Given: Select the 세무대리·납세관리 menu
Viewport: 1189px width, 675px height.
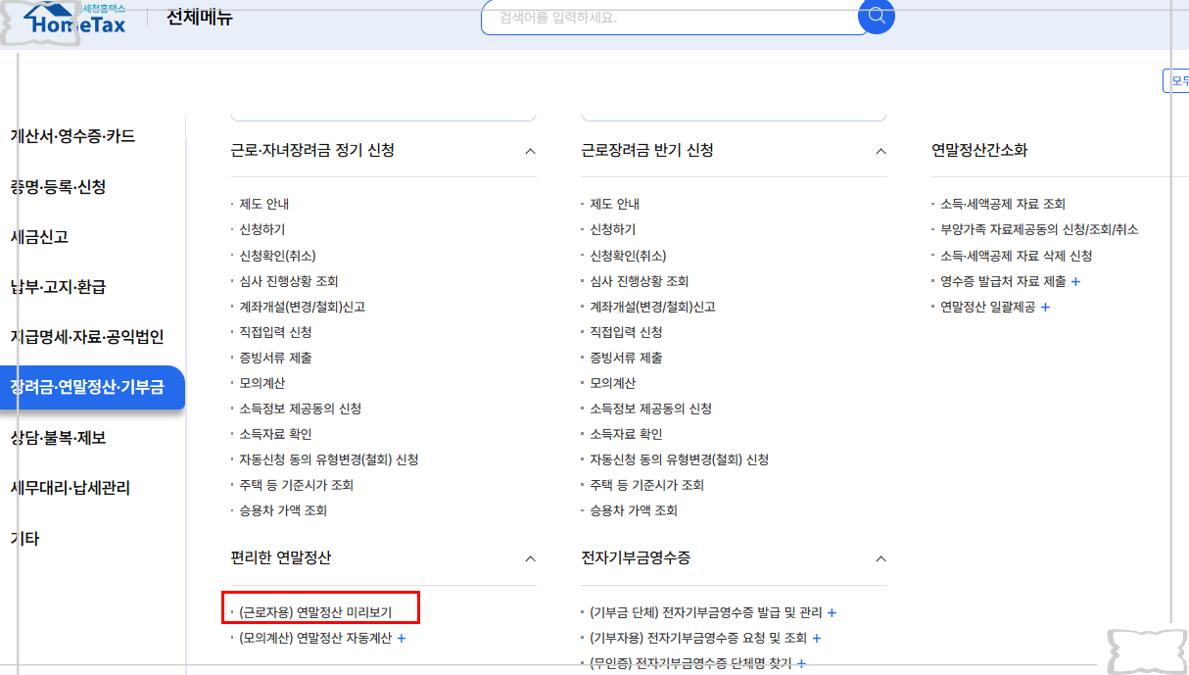Looking at the screenshot, I should tap(70, 488).
